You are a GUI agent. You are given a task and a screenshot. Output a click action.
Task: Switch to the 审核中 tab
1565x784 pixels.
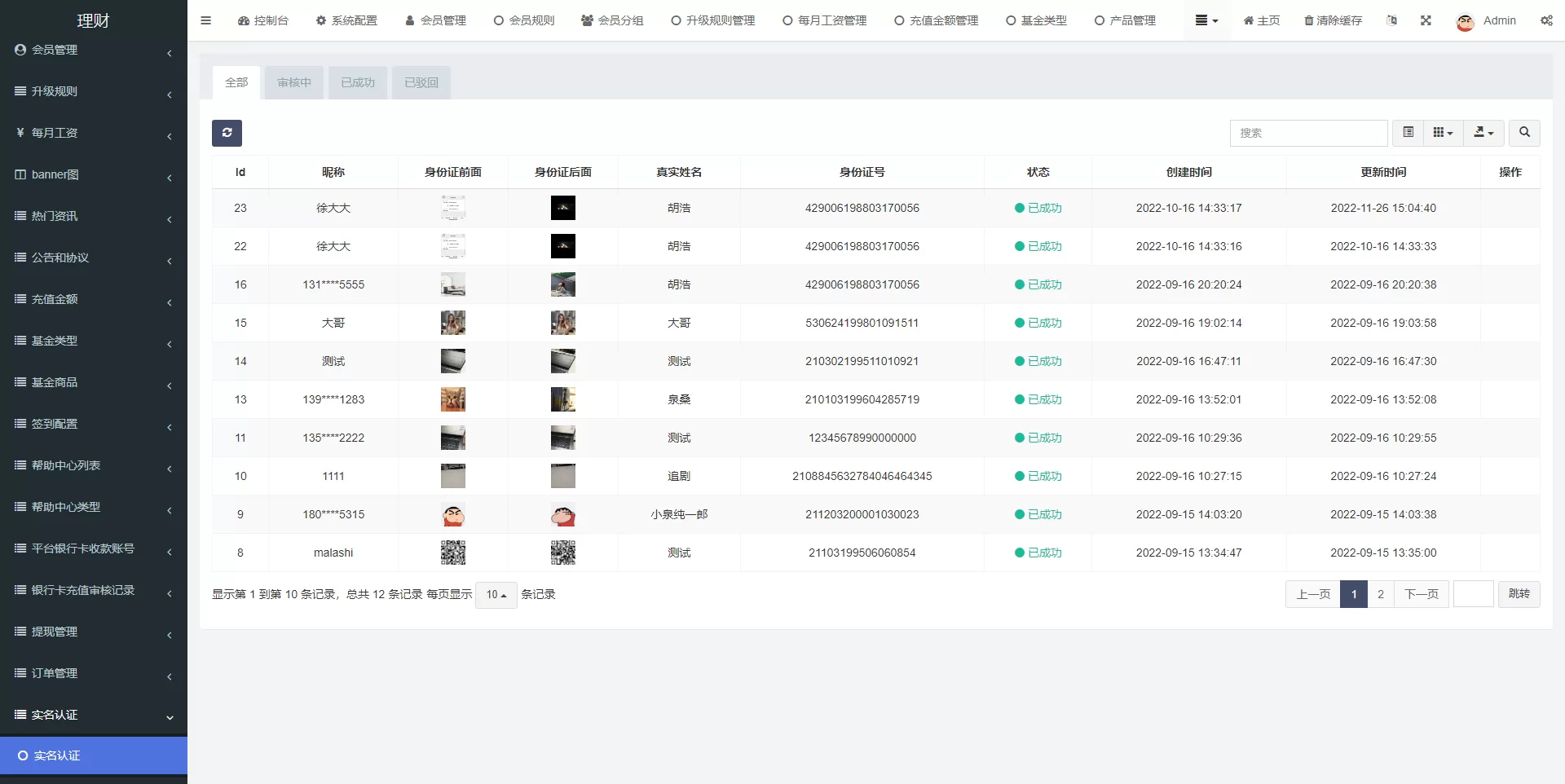click(293, 82)
